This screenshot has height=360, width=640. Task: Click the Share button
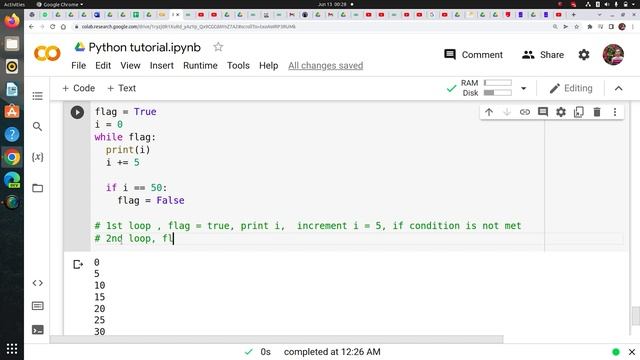(x=543, y=55)
